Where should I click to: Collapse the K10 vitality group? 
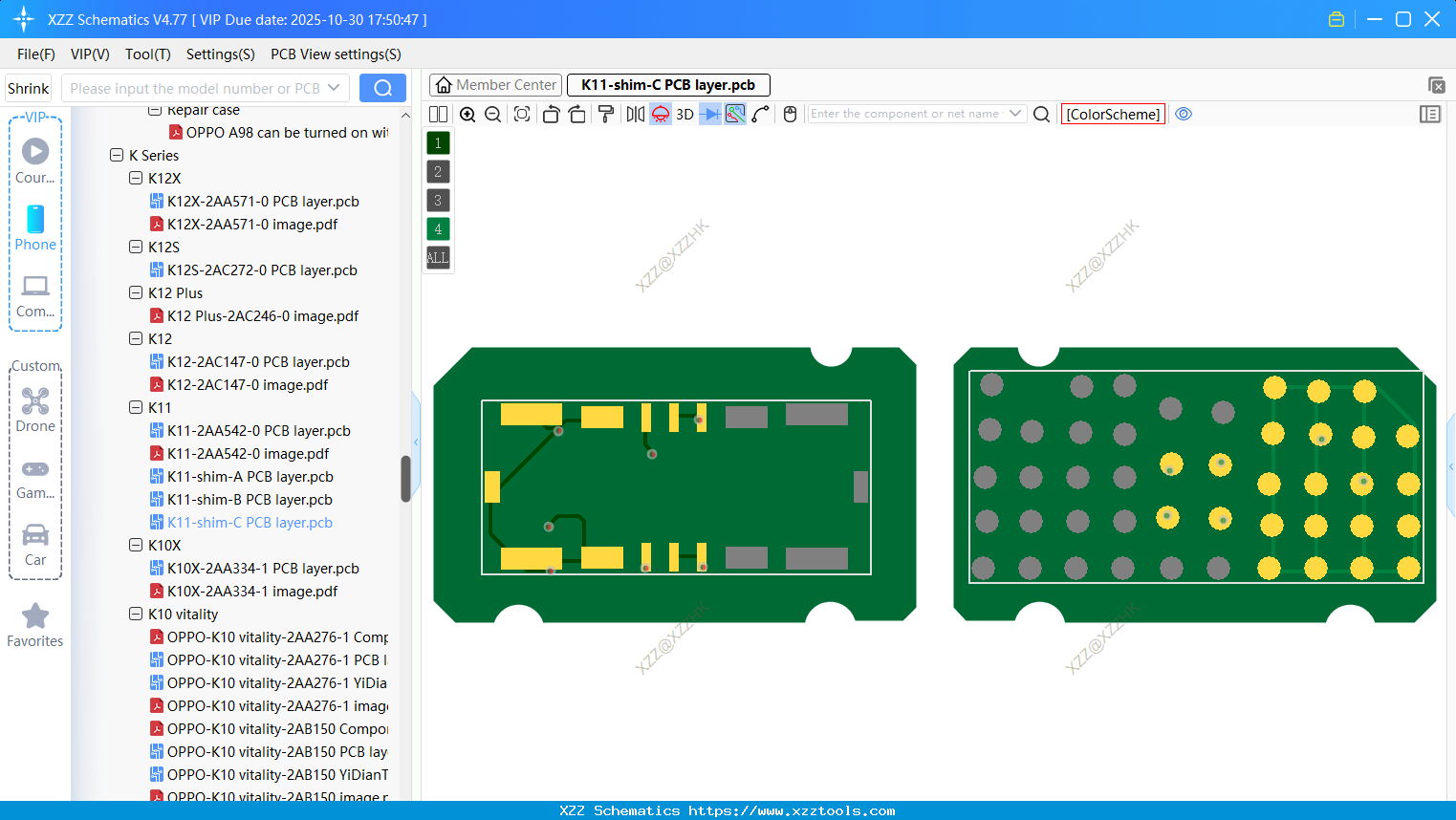coord(135,614)
